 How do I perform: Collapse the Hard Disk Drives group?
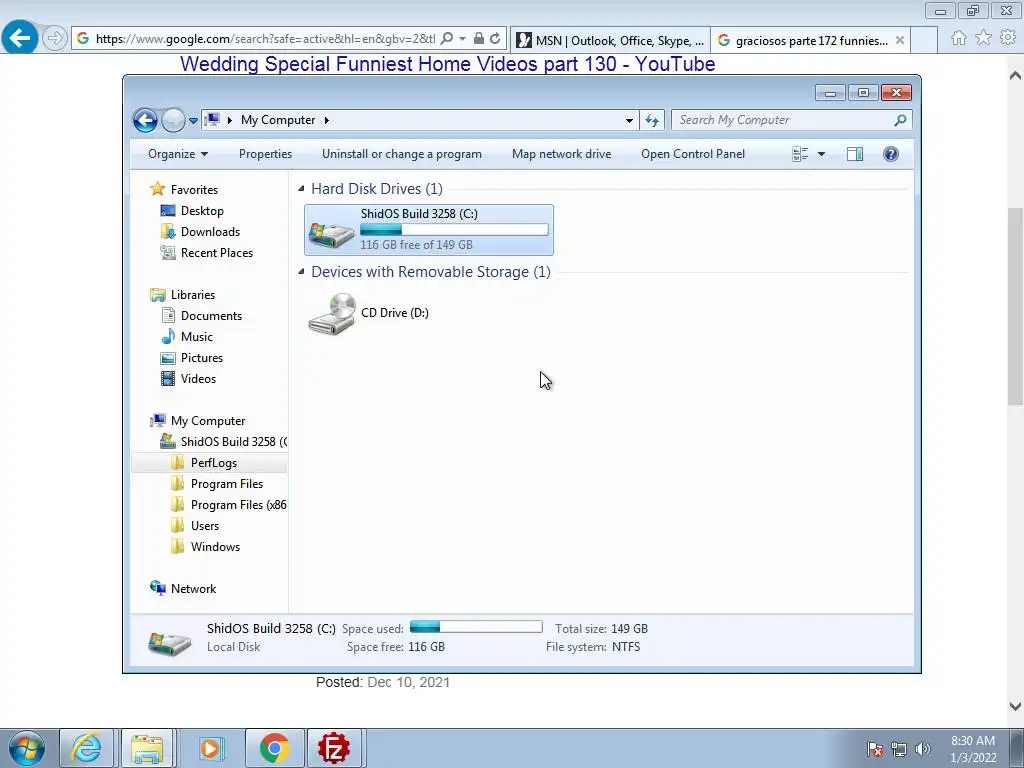pyautogui.click(x=301, y=189)
